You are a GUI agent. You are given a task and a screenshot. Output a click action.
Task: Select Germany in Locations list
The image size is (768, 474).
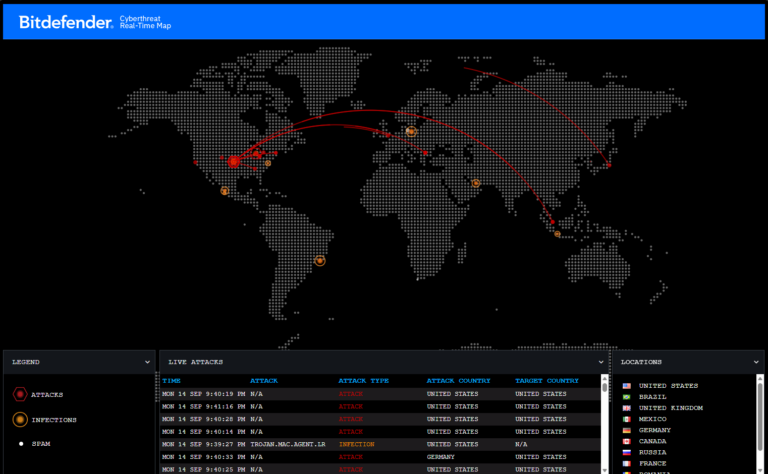pyautogui.click(x=654, y=430)
